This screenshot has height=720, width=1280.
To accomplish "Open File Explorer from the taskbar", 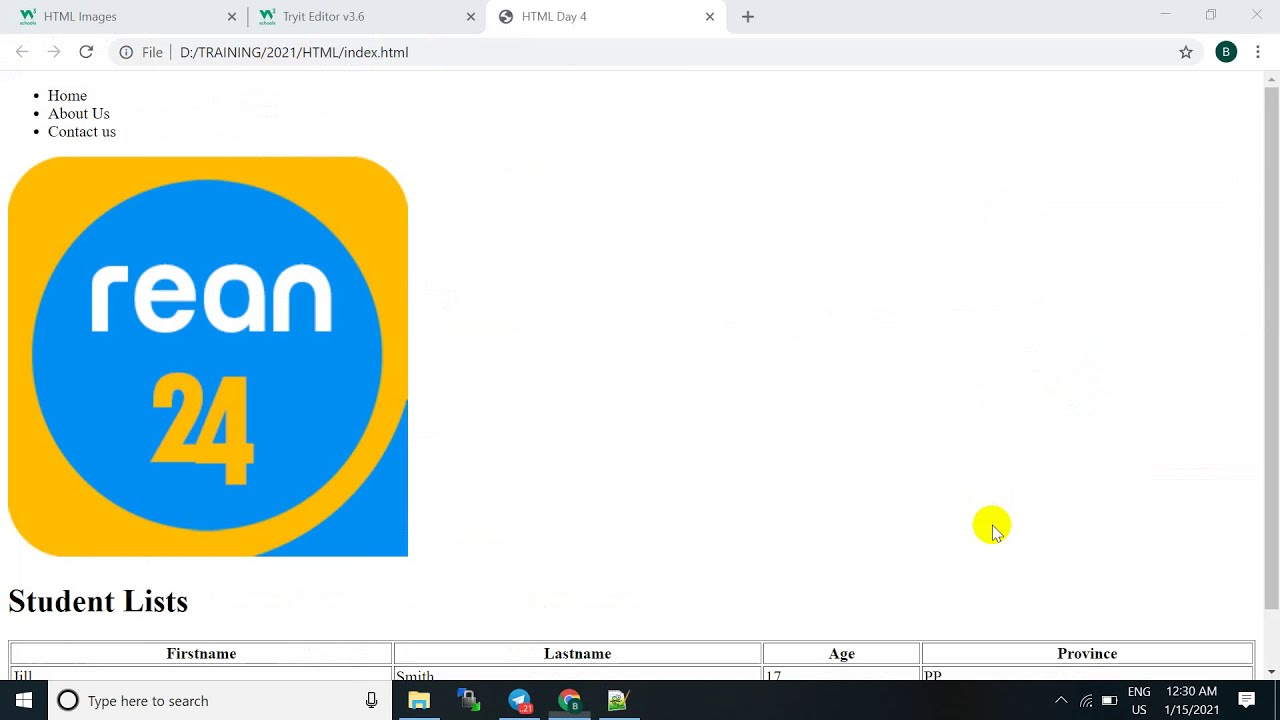I will (x=419, y=700).
